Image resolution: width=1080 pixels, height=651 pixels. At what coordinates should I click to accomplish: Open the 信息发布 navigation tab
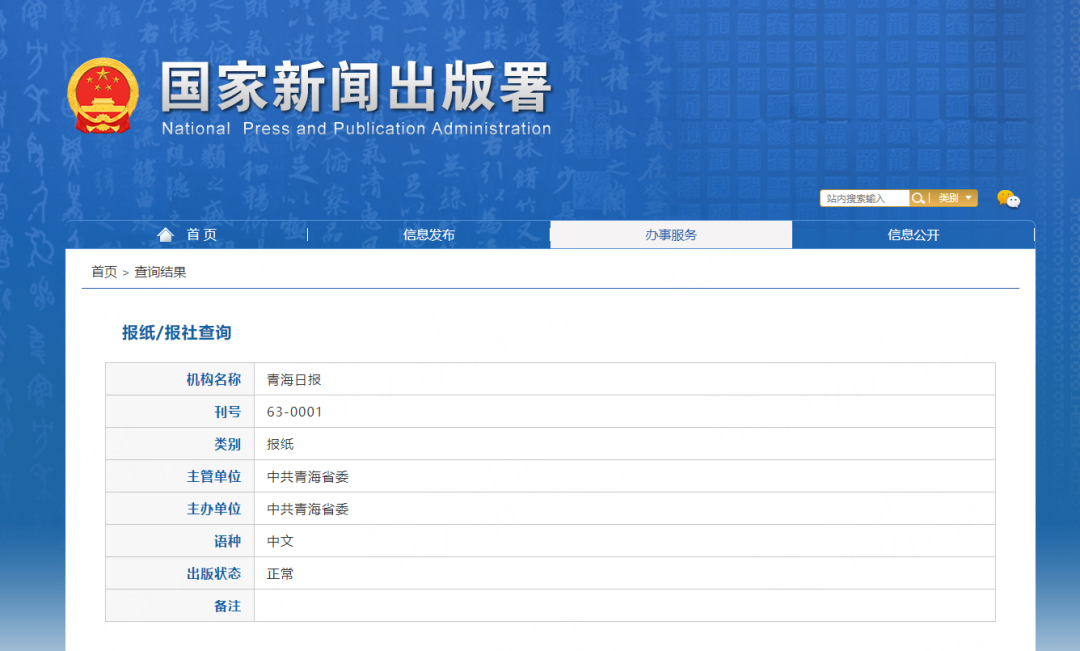[428, 235]
